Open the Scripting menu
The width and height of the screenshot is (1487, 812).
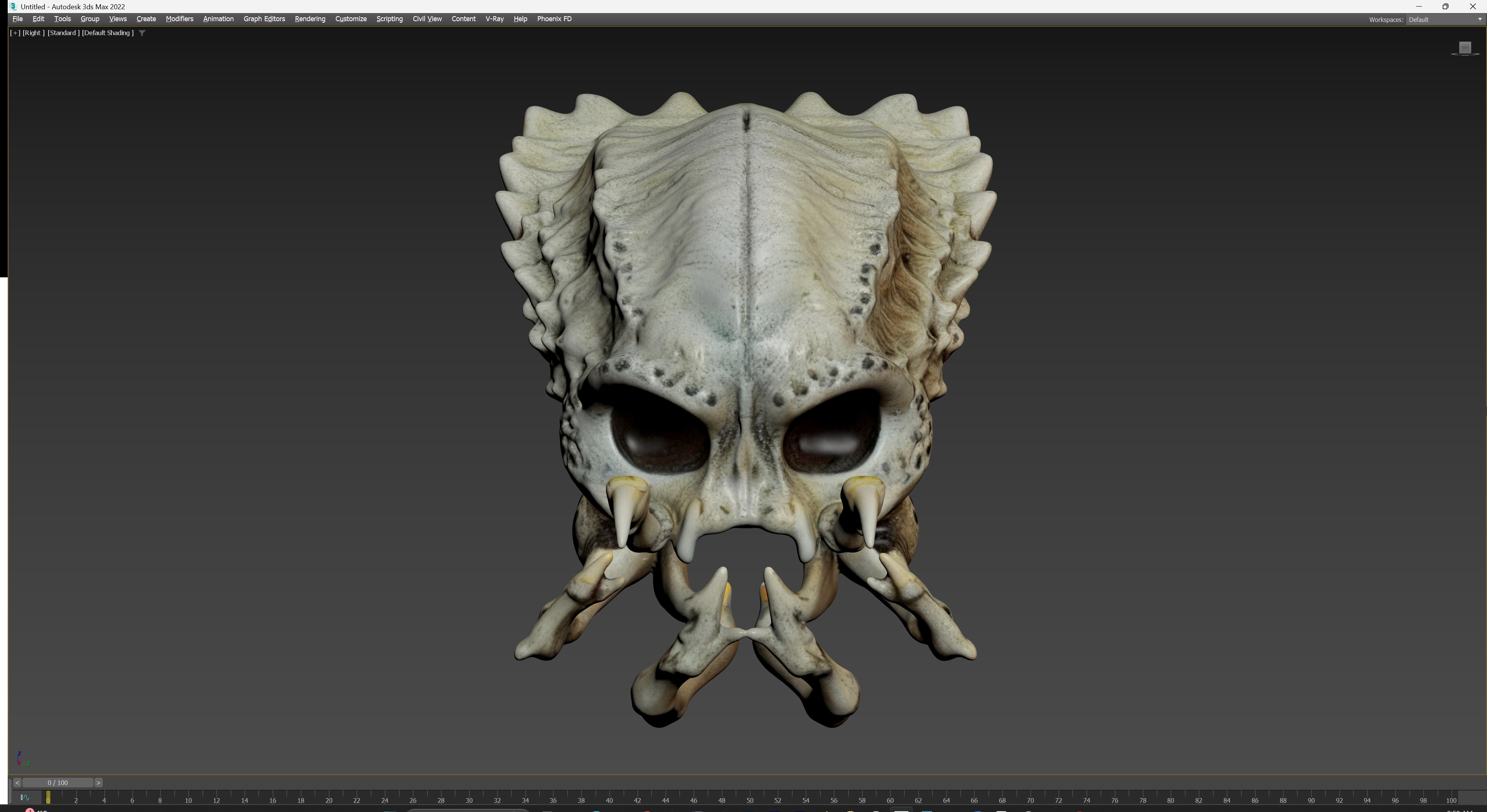[x=389, y=19]
